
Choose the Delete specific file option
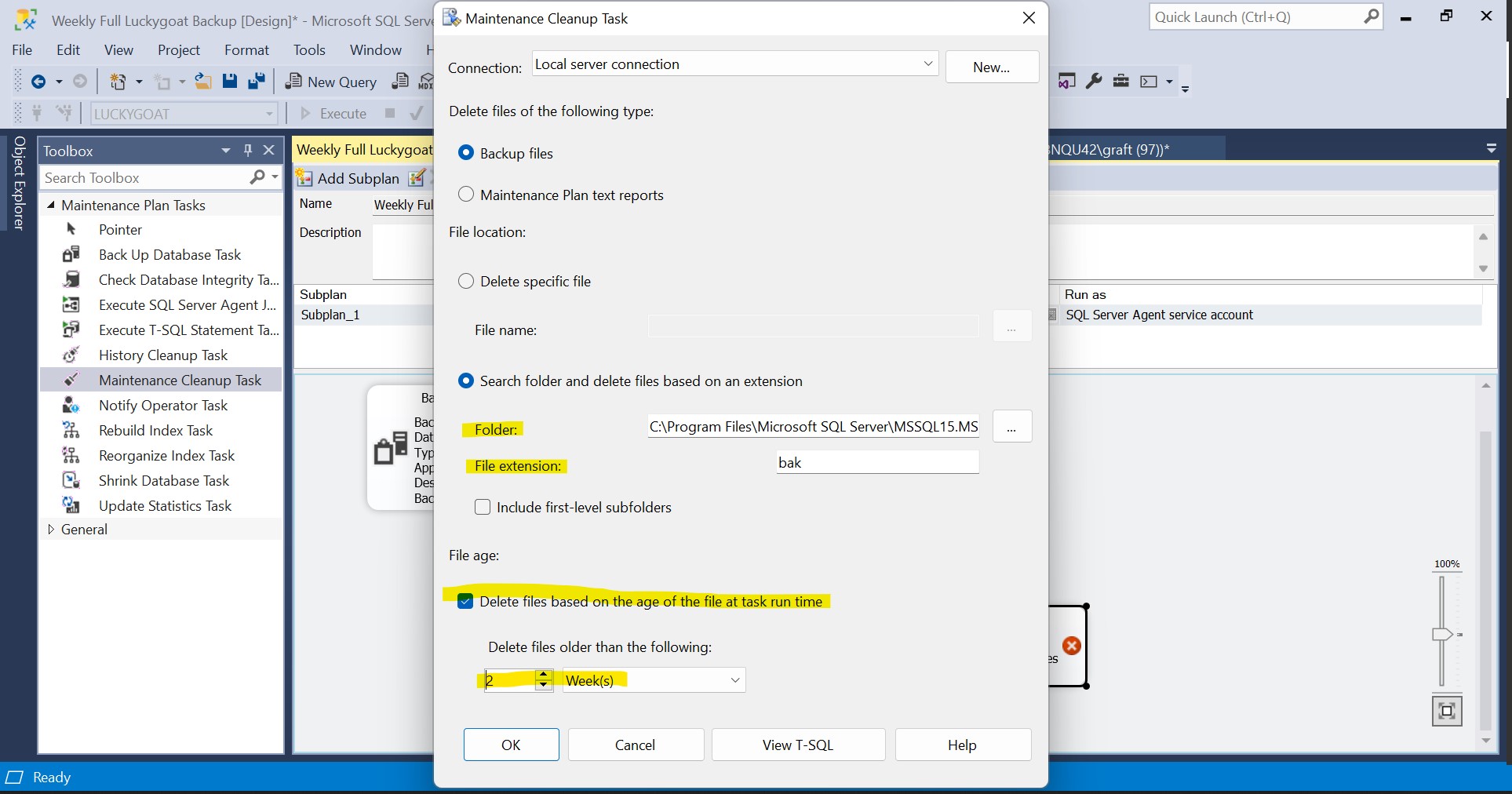pos(466,281)
